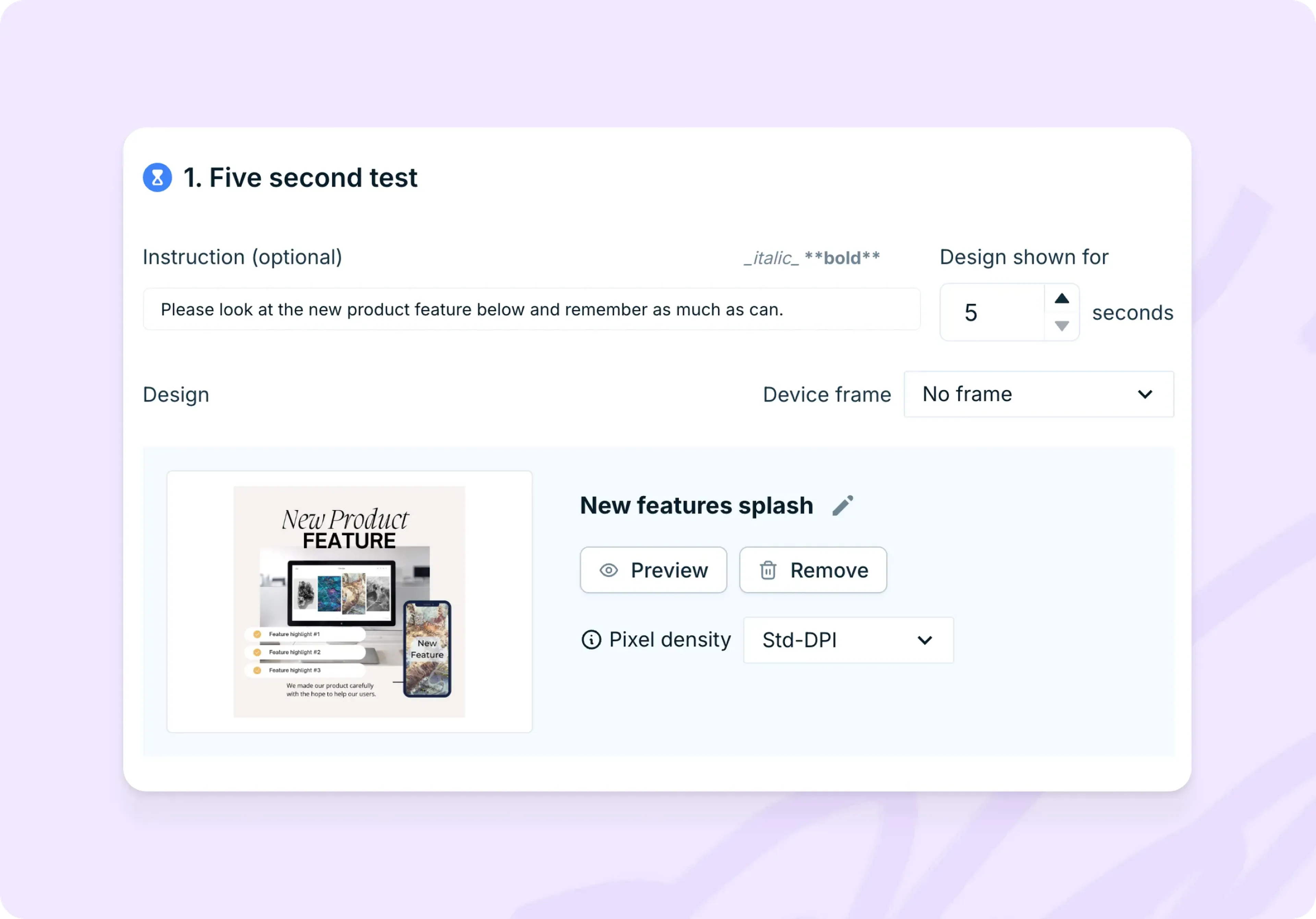Click the trash icon inside the Remove button
Image resolution: width=1316 pixels, height=919 pixels.
pos(768,570)
